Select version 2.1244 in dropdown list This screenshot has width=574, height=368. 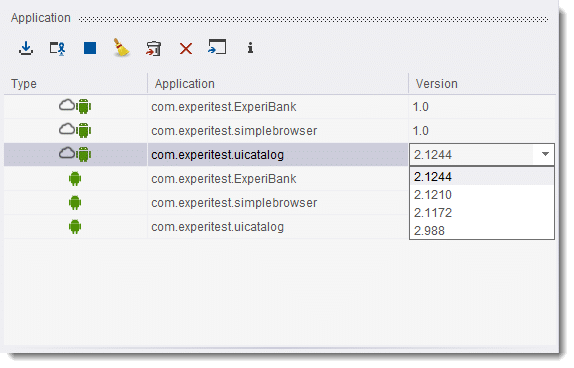pos(481,177)
